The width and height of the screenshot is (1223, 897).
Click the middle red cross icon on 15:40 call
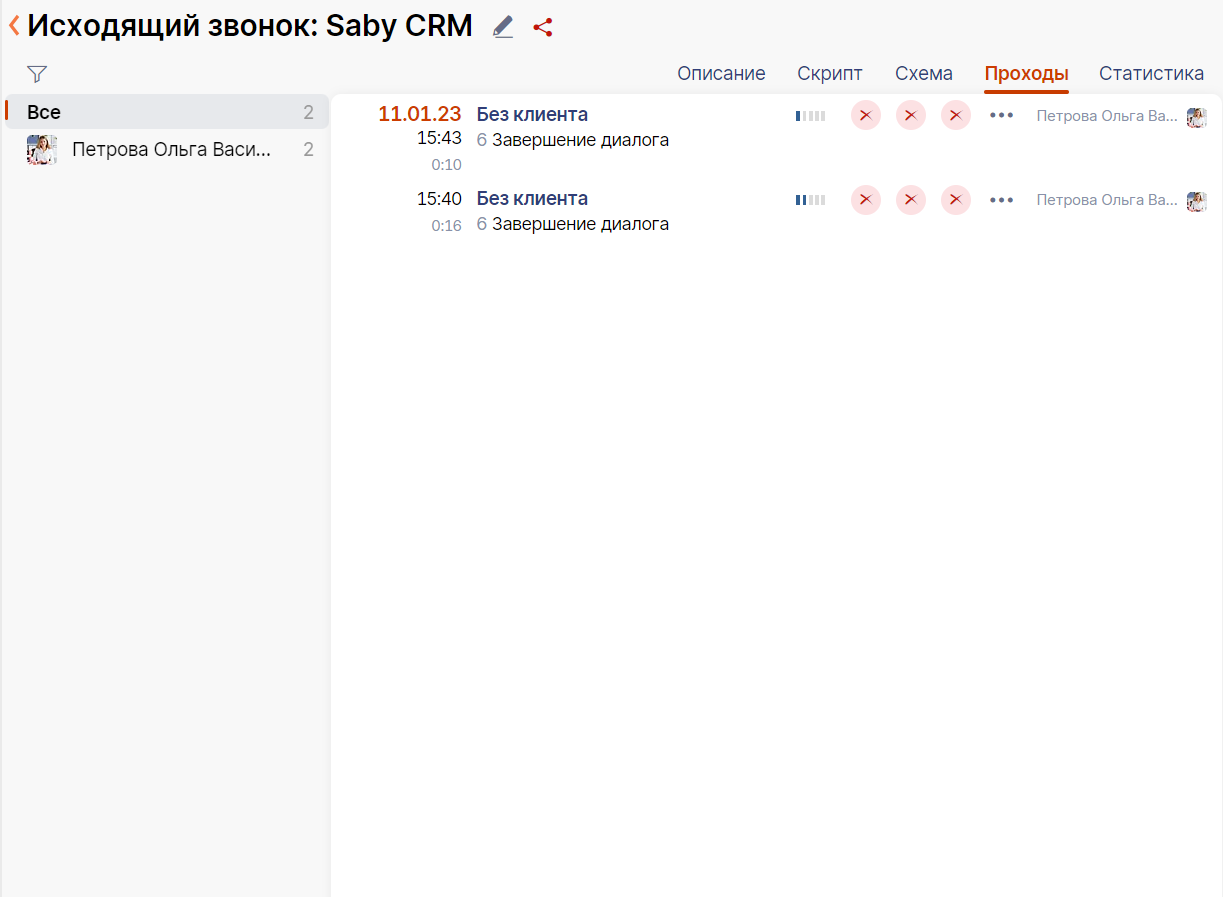tap(910, 200)
